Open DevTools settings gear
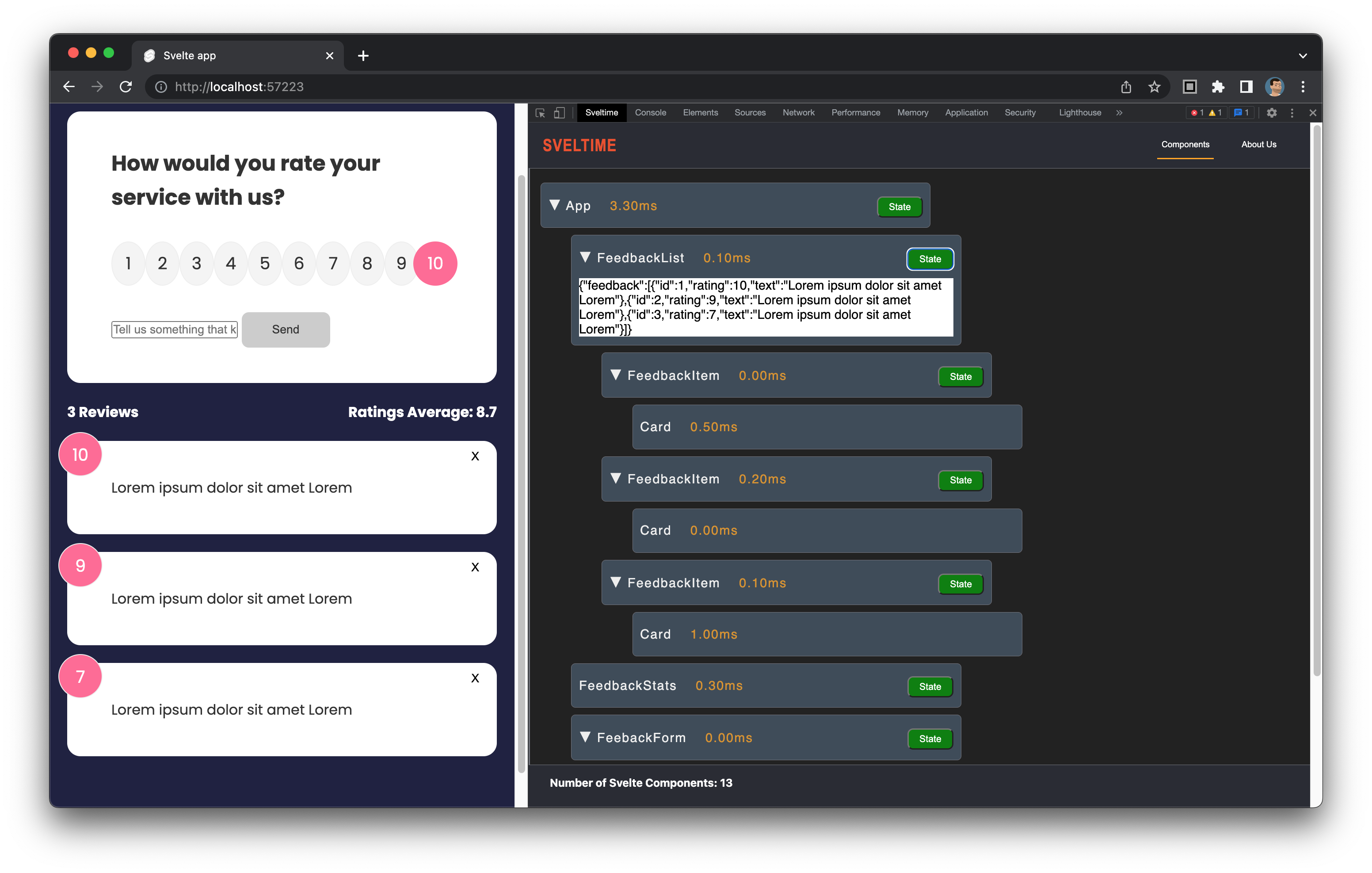This screenshot has height=873, width=1372. pos(1272,113)
